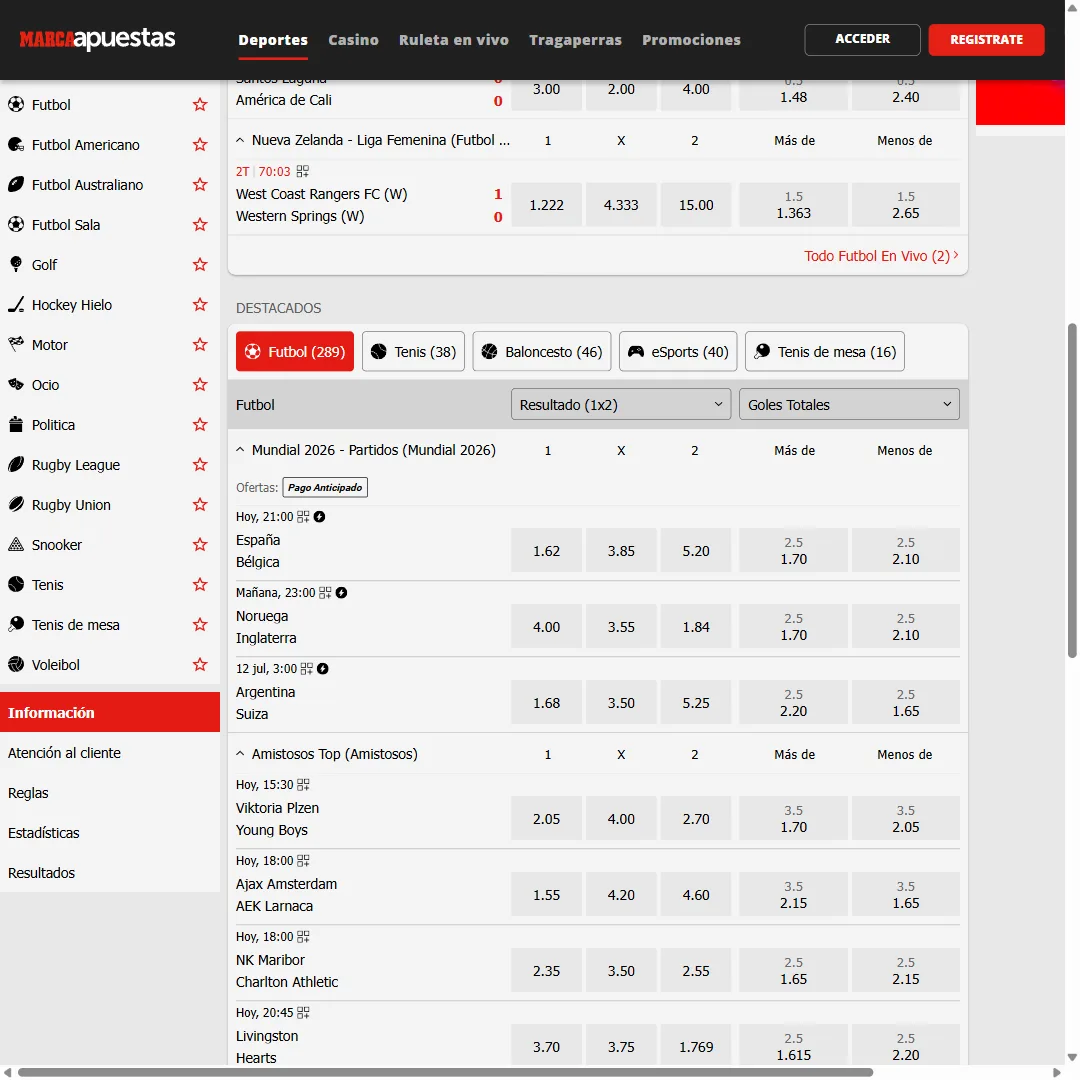Open Ruleta en vivo tab
Viewport: 1080px width, 1080px height.
(x=454, y=40)
